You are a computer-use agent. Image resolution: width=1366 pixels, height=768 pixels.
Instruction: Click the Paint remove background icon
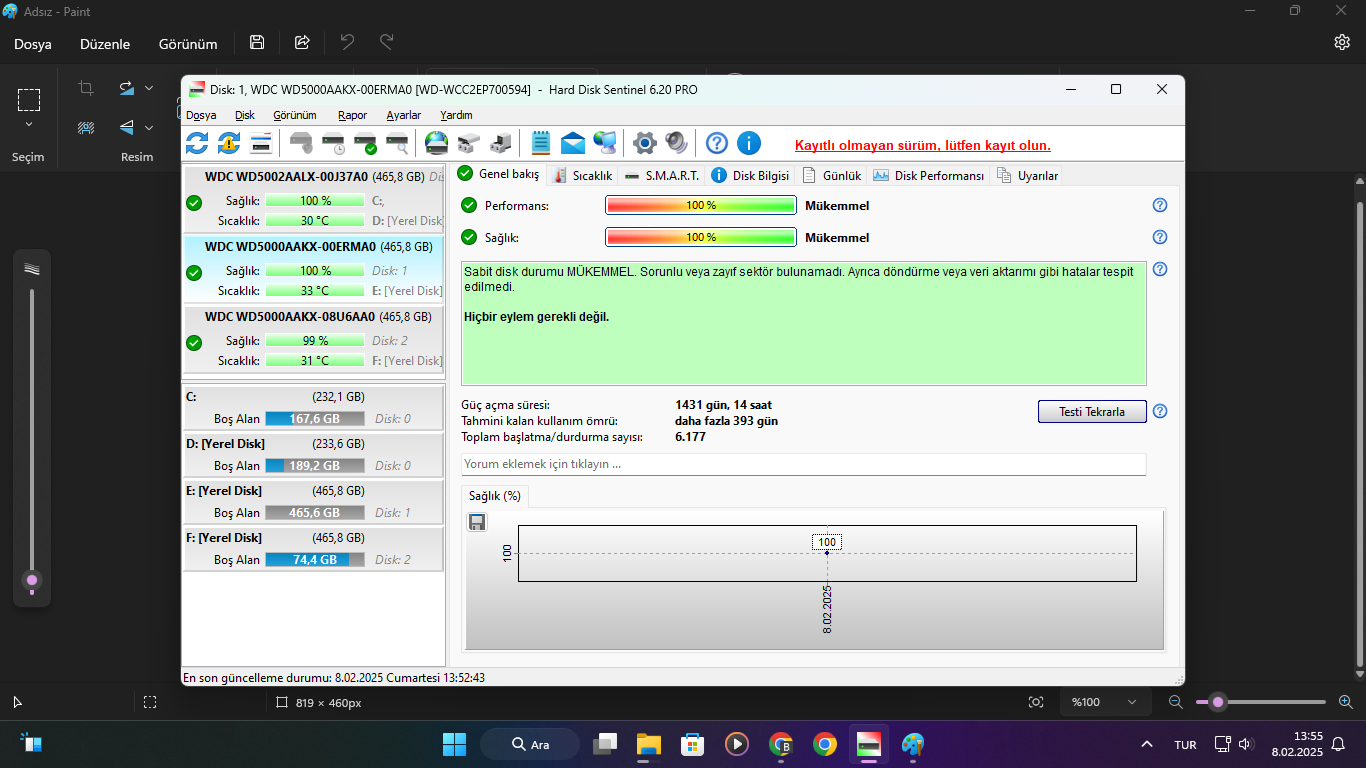(x=86, y=127)
